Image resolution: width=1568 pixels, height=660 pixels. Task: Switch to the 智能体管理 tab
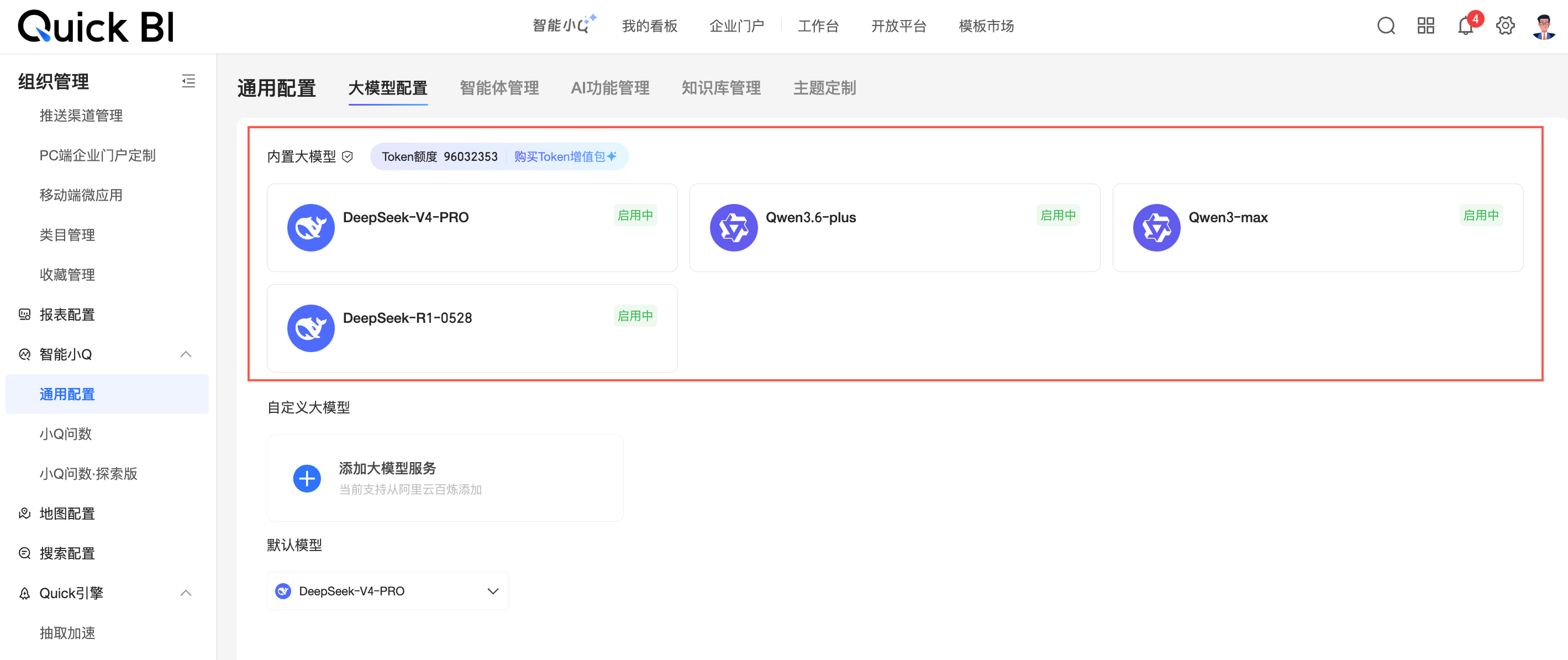tap(499, 88)
